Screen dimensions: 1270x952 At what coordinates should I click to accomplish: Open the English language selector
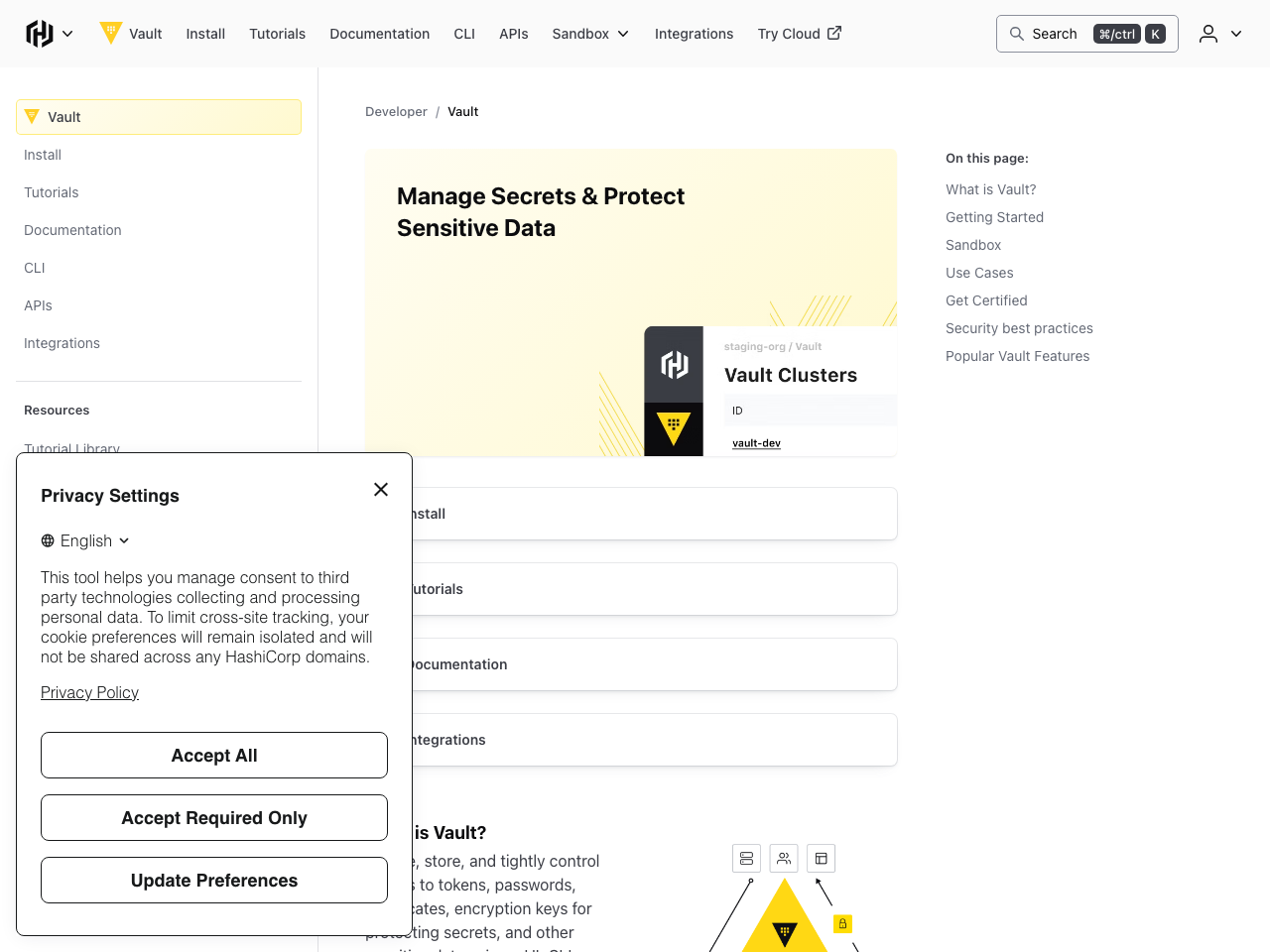tap(86, 540)
